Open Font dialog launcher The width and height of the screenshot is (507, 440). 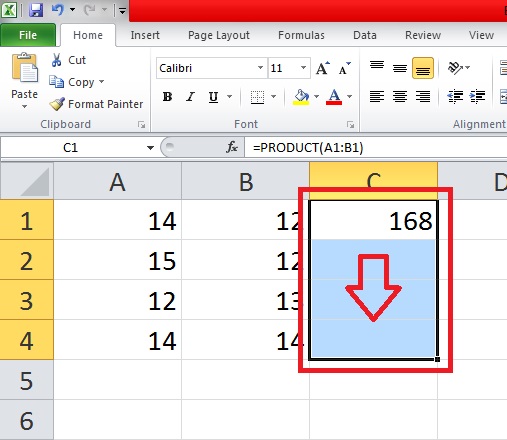coord(350,125)
